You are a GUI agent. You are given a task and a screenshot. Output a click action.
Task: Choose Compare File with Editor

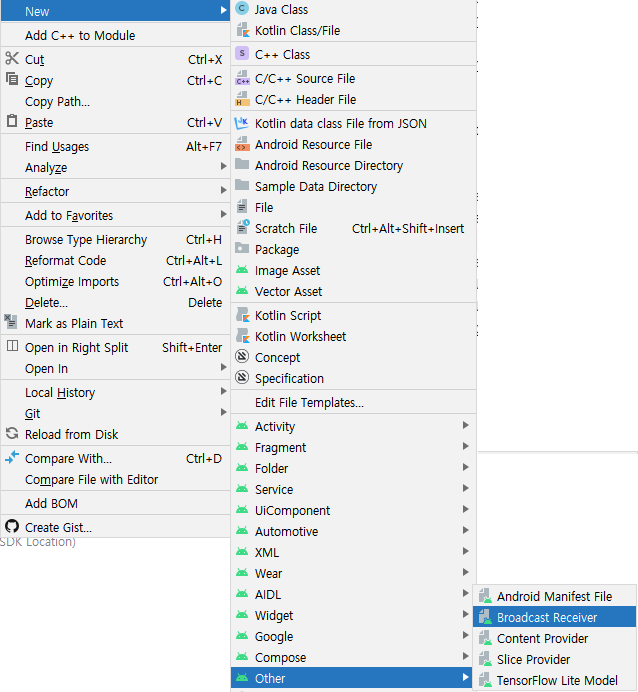(x=116, y=480)
